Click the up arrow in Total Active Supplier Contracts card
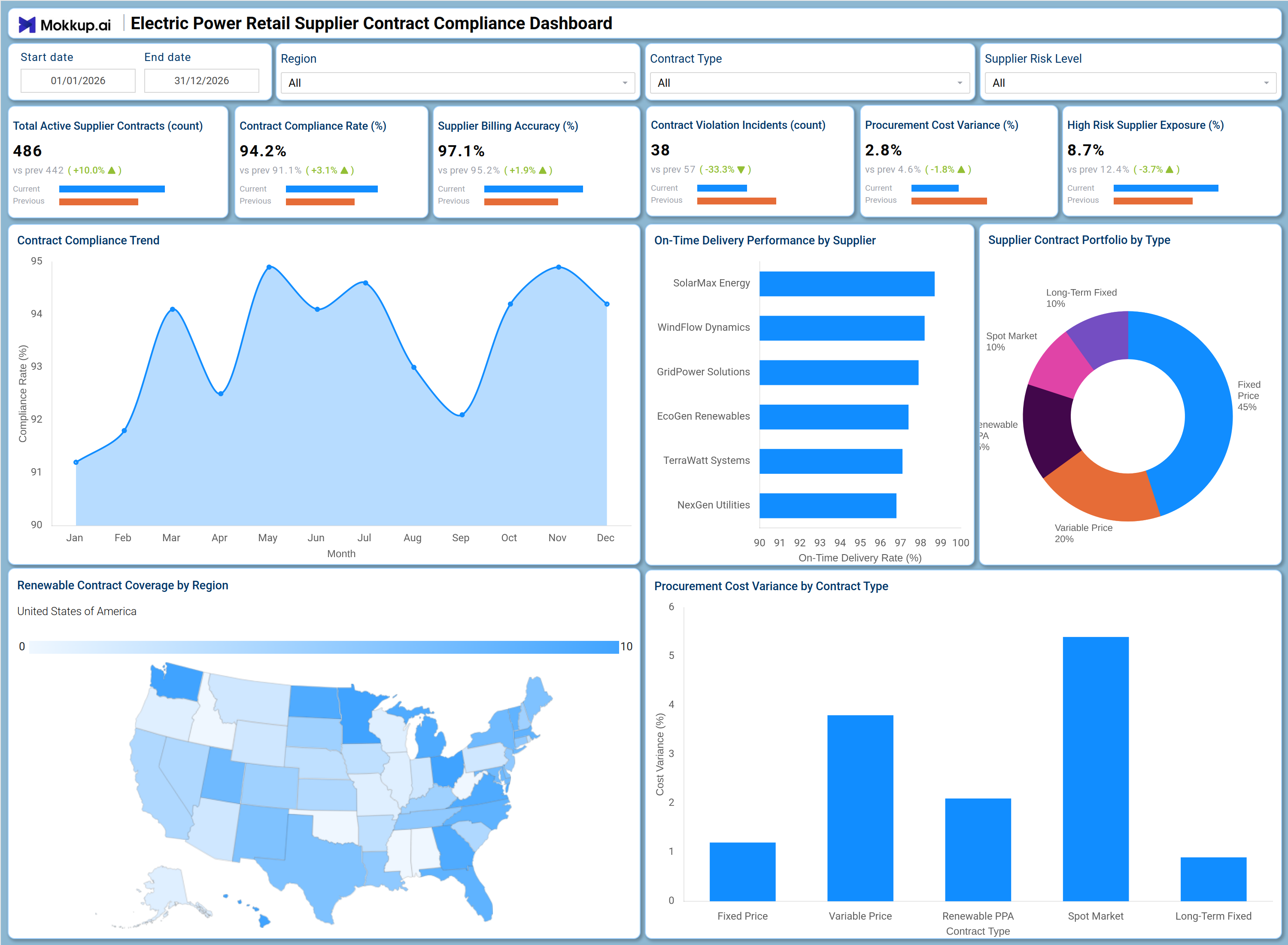Image resolution: width=1288 pixels, height=945 pixels. tap(112, 171)
